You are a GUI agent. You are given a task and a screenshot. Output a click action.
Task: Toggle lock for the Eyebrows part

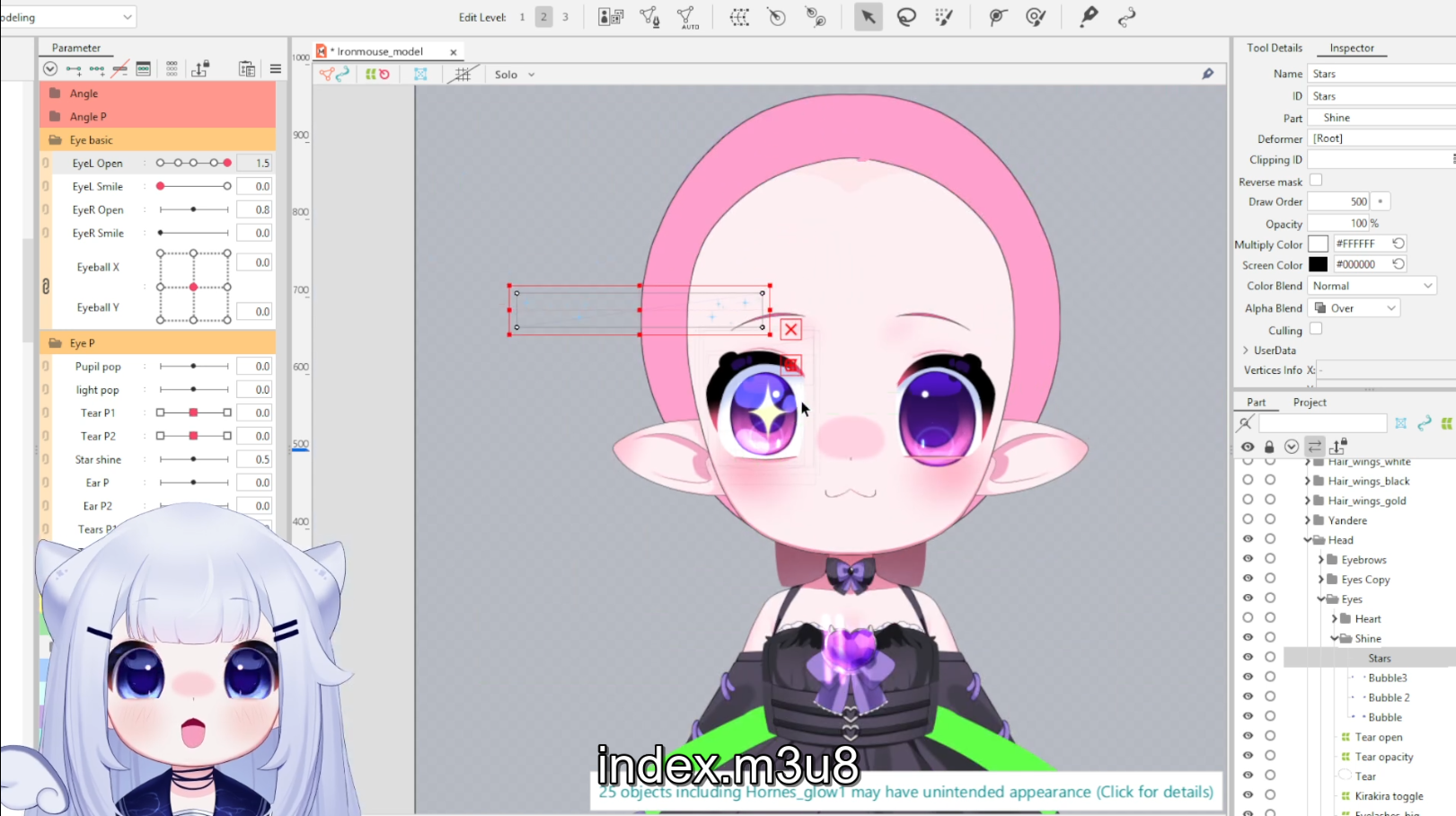click(x=1270, y=559)
